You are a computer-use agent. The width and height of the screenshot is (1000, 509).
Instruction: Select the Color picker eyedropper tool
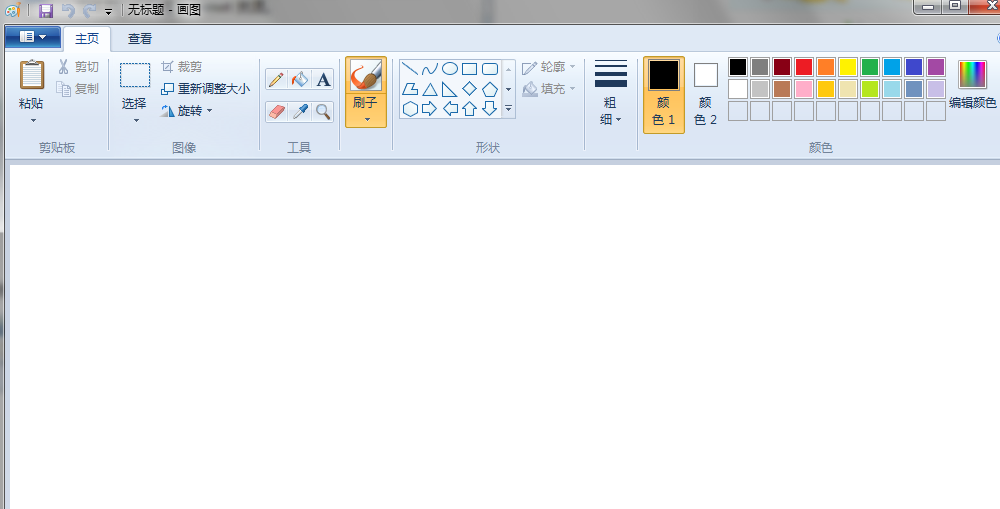coord(300,111)
